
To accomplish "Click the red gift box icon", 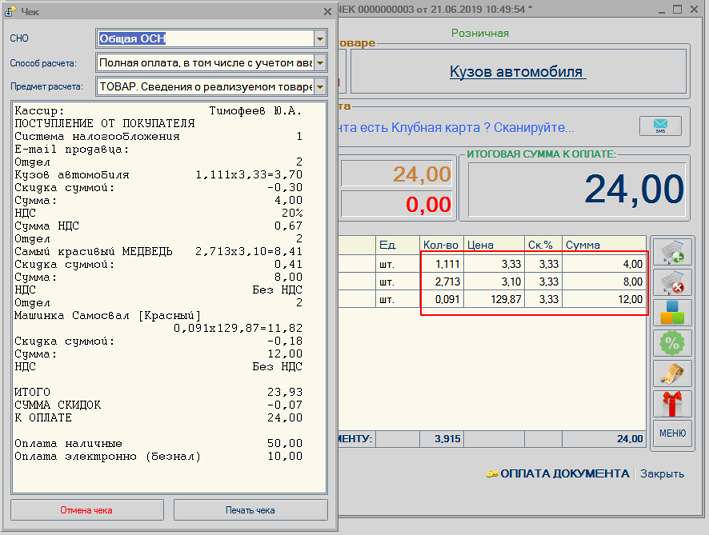I will (672, 404).
